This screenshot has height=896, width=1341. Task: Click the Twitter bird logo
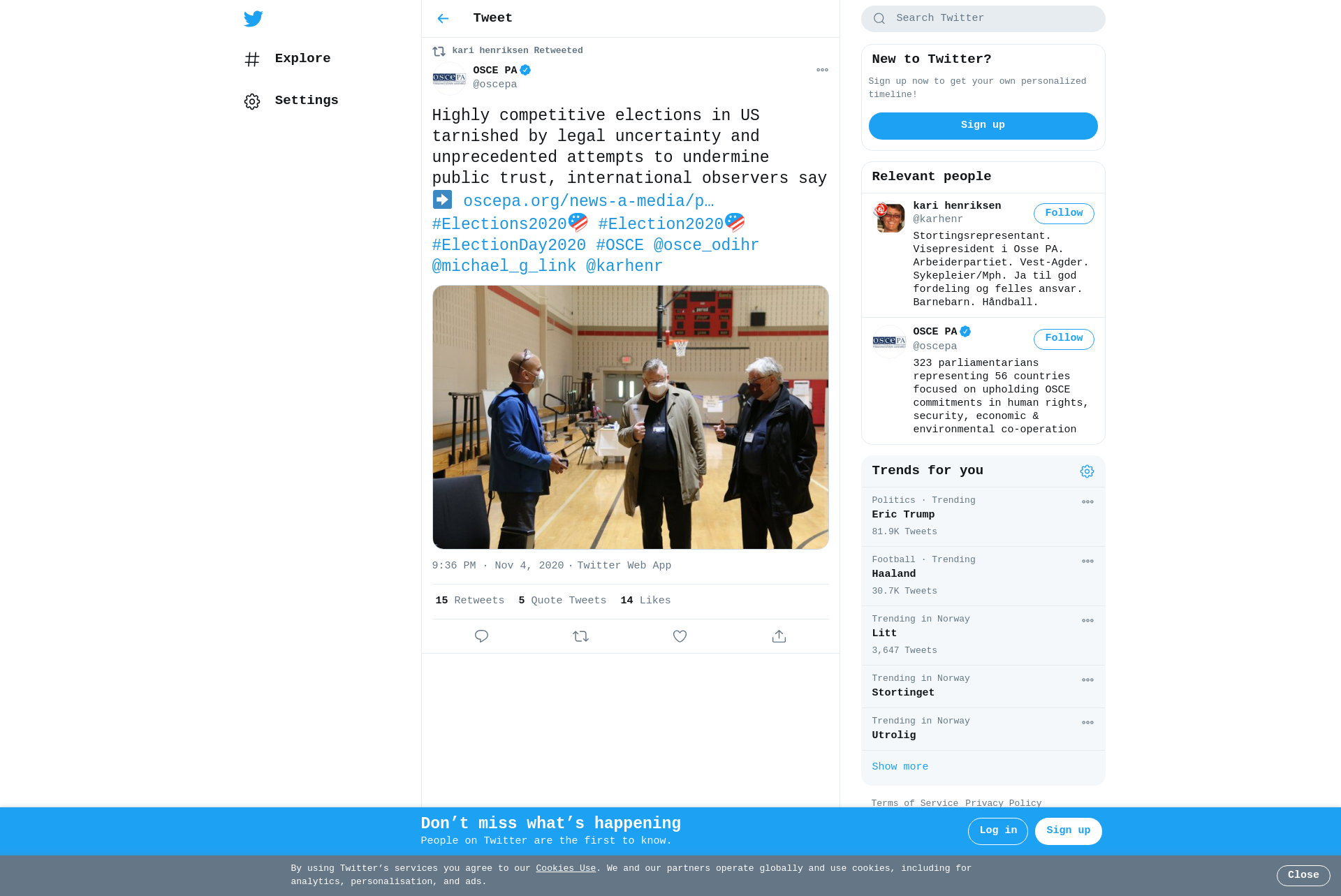(254, 19)
